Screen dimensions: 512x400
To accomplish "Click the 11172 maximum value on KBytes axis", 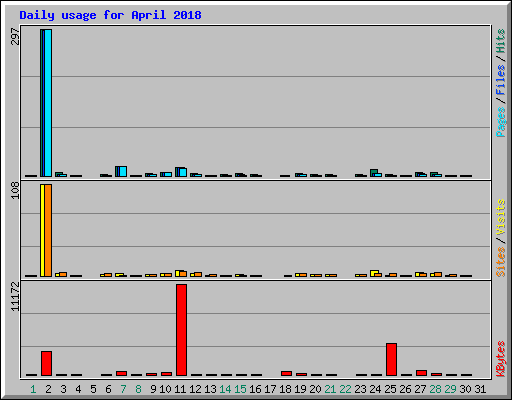I will 15,297.
